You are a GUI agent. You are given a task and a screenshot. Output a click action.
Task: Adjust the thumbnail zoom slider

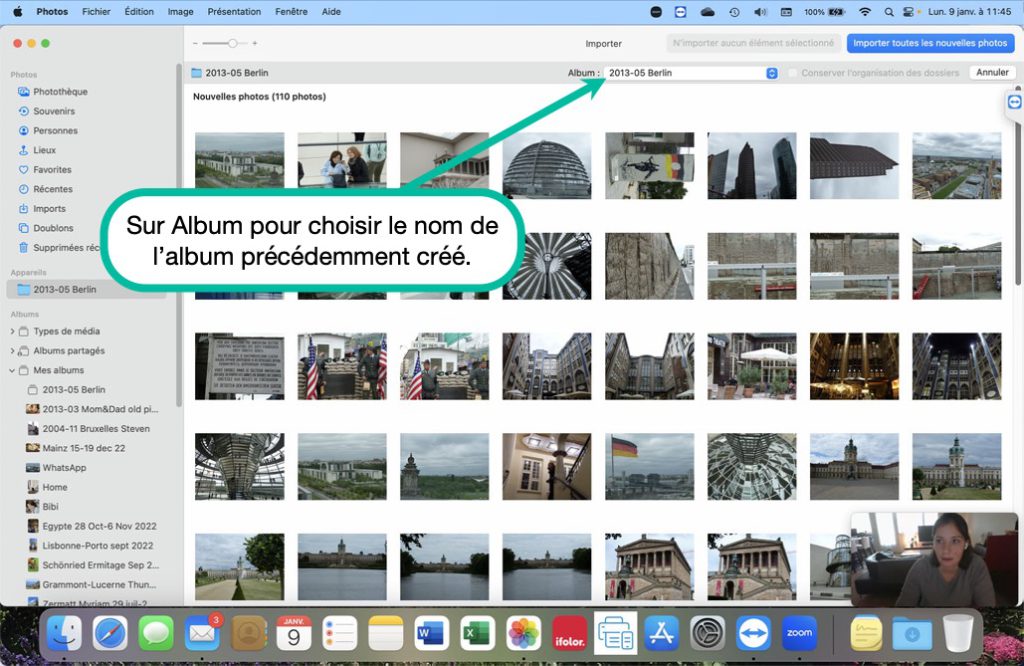tap(232, 43)
